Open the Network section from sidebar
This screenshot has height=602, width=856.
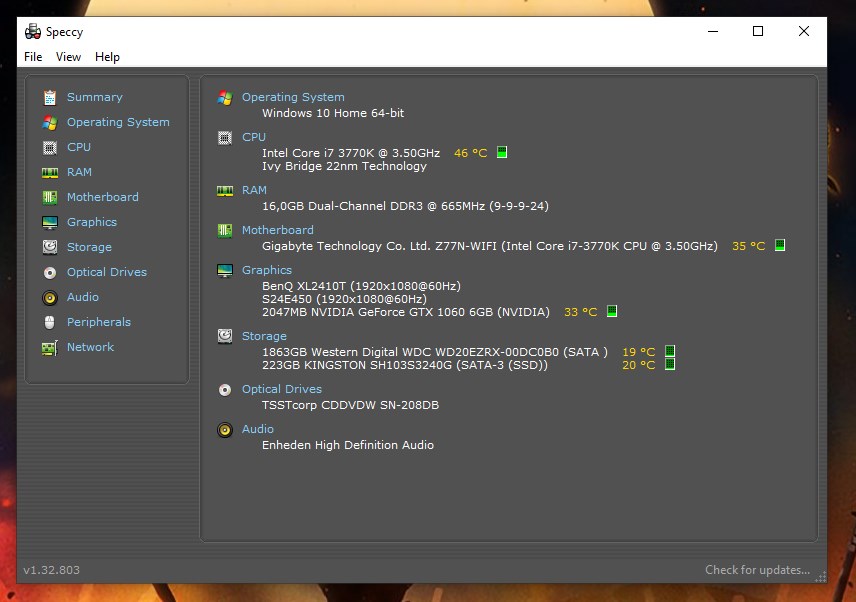pos(91,347)
